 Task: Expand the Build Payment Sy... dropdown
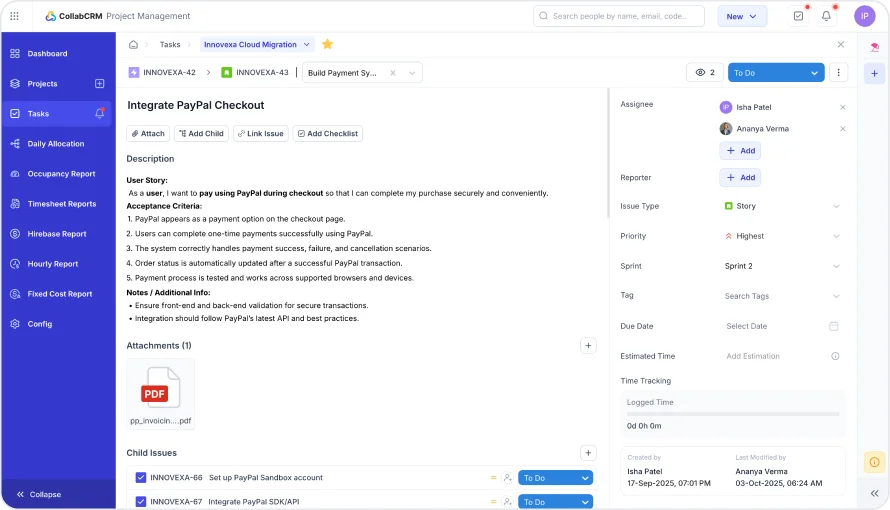(412, 73)
